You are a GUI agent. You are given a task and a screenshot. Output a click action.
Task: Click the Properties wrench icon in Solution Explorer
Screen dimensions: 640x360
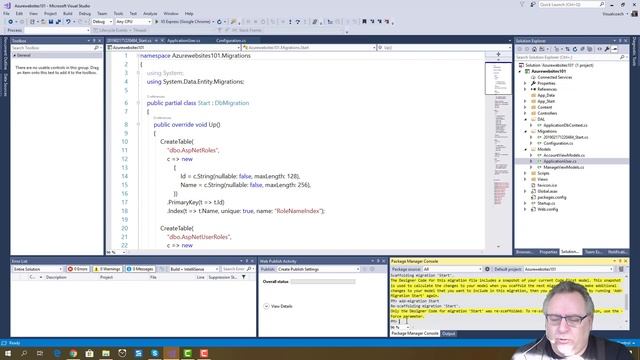click(607, 49)
